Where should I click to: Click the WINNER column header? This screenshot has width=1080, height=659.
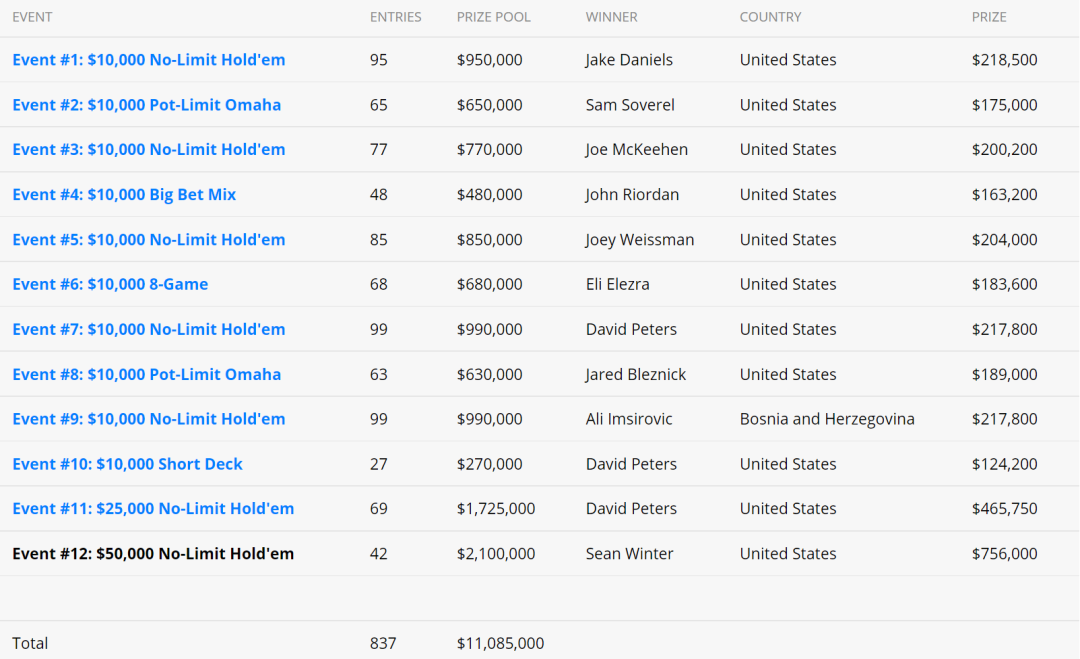[612, 17]
